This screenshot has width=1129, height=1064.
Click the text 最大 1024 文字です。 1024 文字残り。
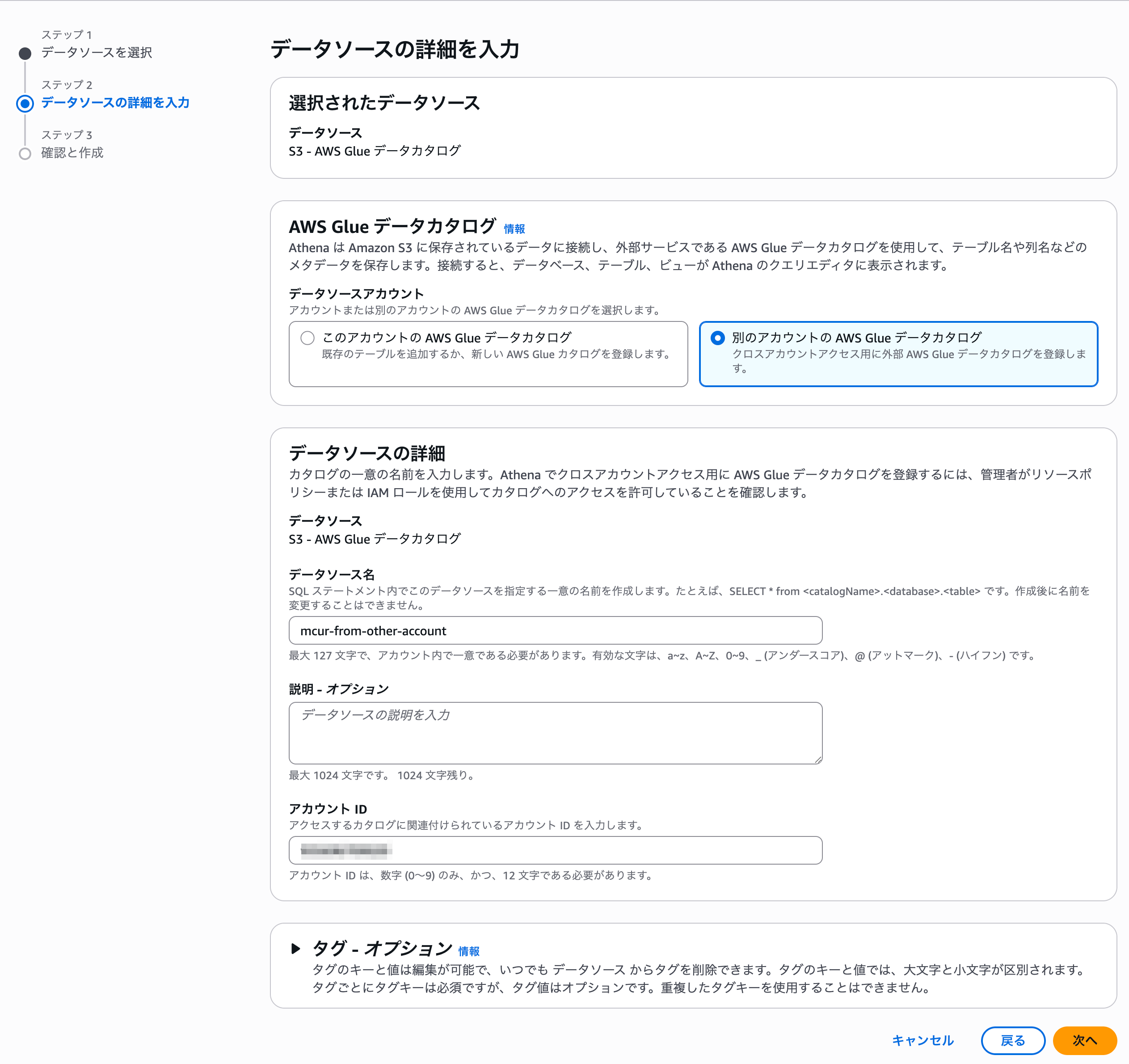(383, 775)
